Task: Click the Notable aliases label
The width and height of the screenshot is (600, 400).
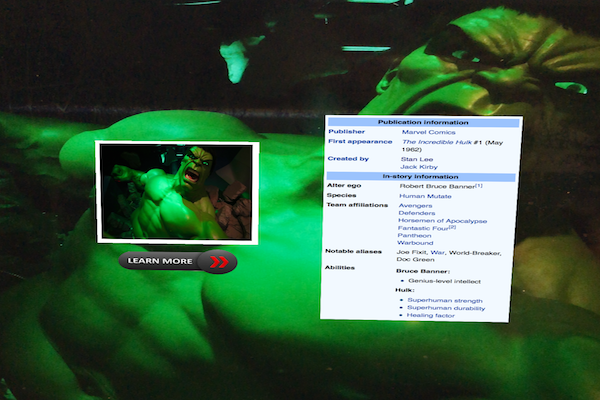Action: point(353,251)
